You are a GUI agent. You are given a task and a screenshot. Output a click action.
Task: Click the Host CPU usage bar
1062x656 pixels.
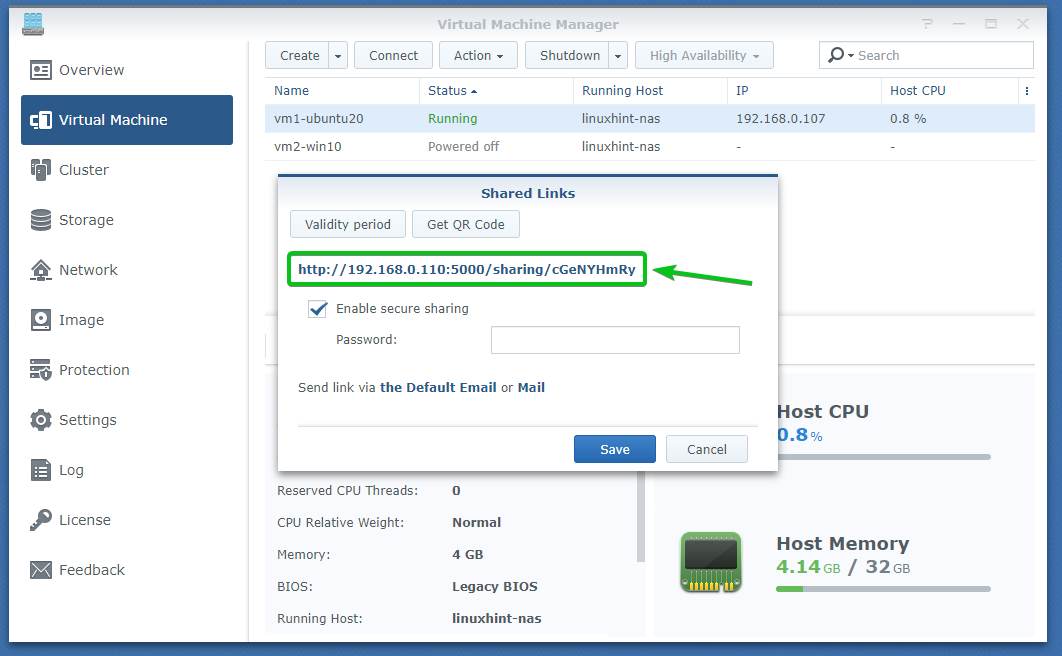point(883,457)
